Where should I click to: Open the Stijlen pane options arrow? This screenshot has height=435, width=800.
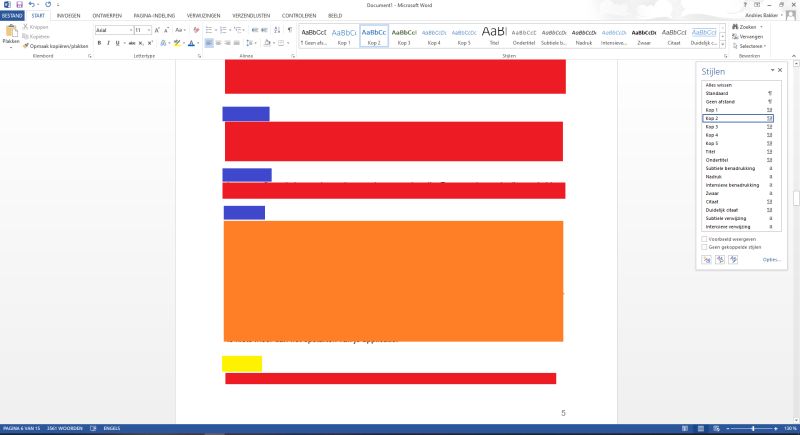pos(772,70)
